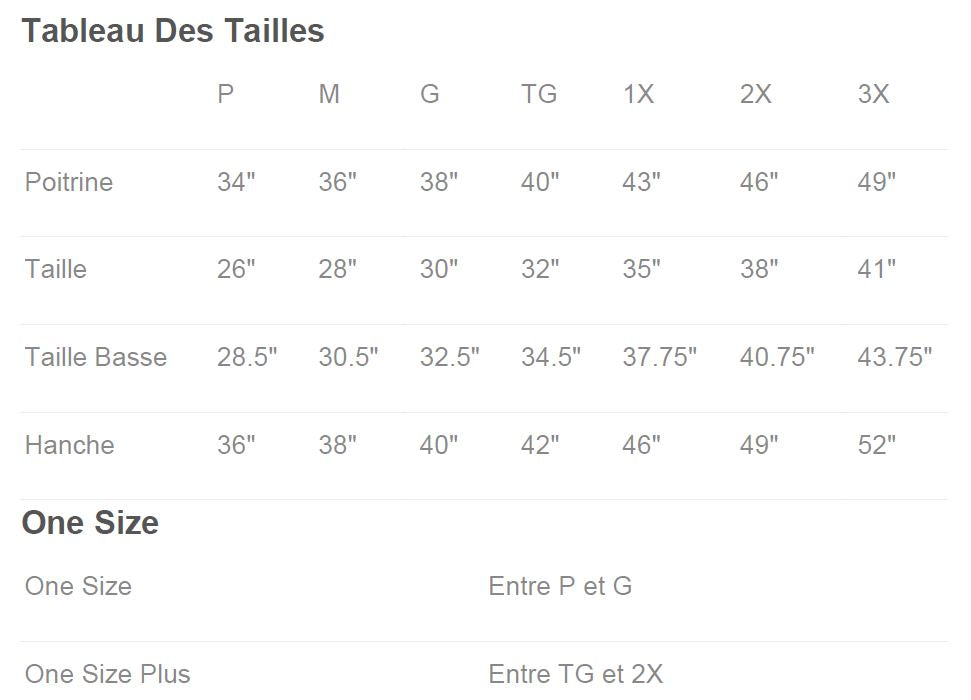The width and height of the screenshot is (971, 700).
Task: Select the Taille row label
Action: [x=56, y=269]
